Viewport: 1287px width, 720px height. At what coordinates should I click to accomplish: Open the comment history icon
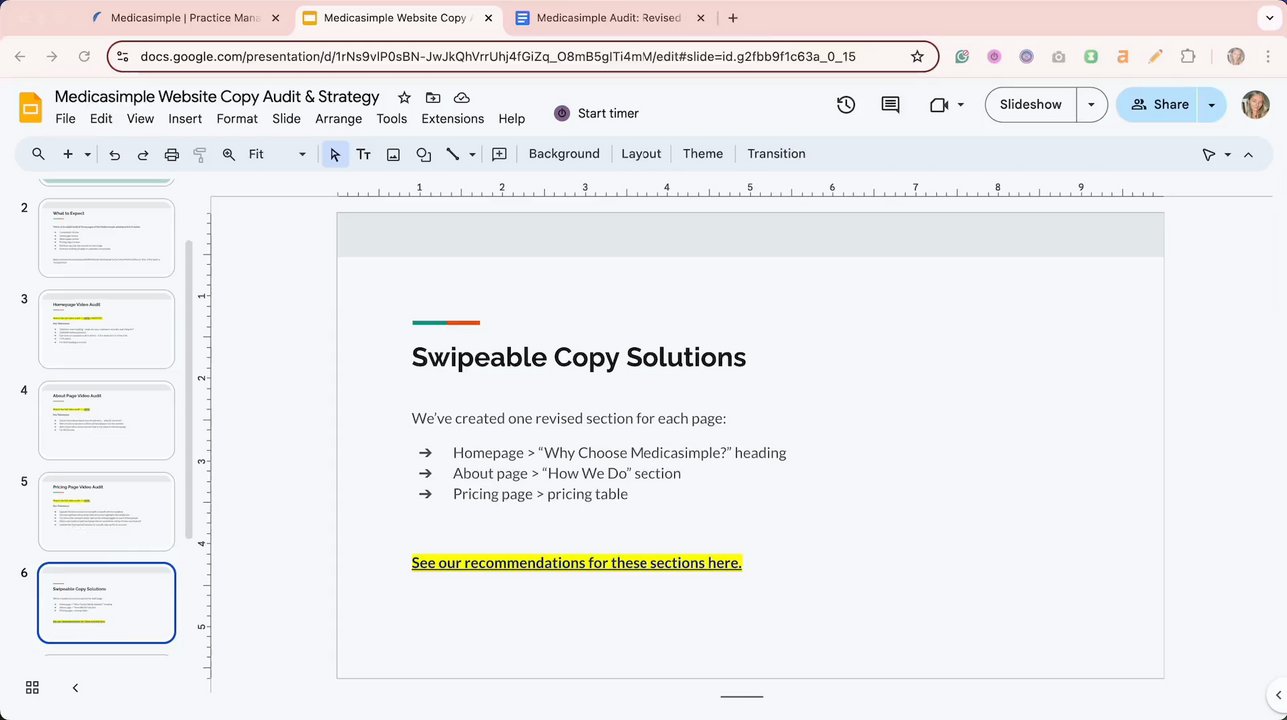(x=890, y=104)
